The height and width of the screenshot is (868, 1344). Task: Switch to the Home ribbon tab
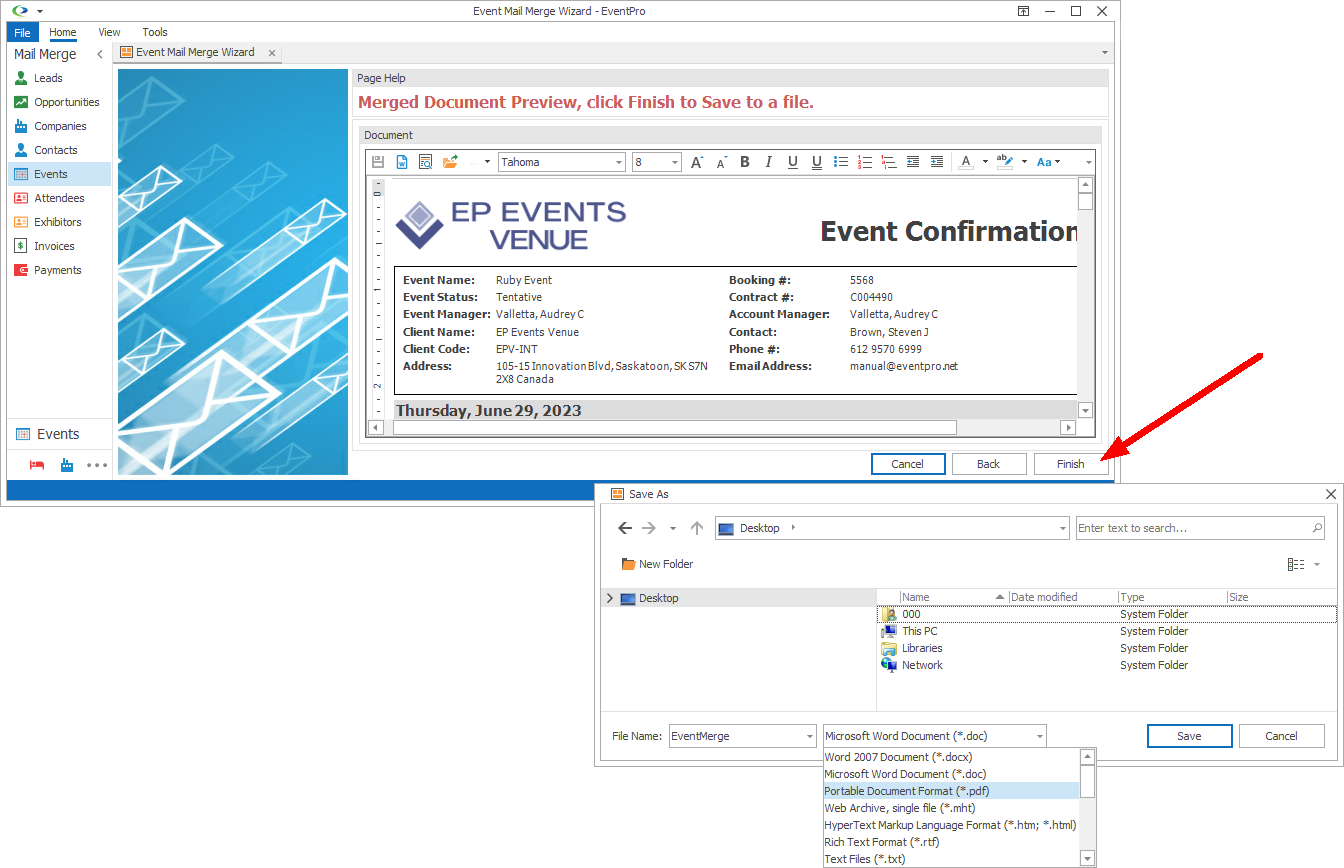click(63, 32)
